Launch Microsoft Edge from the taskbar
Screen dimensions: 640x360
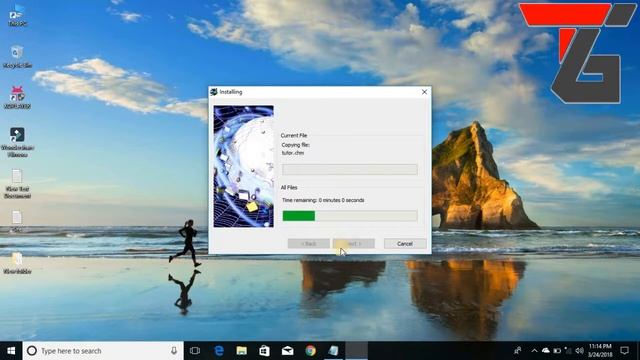click(x=219, y=351)
